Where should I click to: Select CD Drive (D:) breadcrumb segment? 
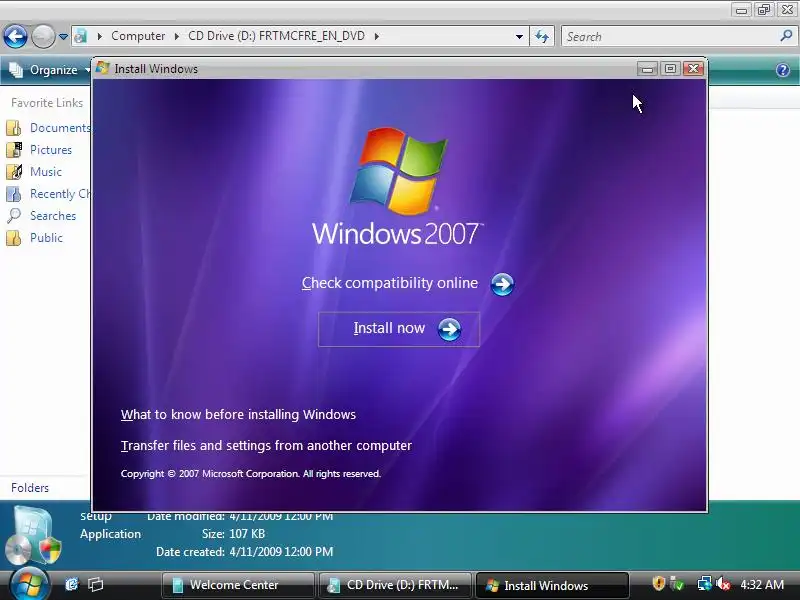tap(277, 36)
